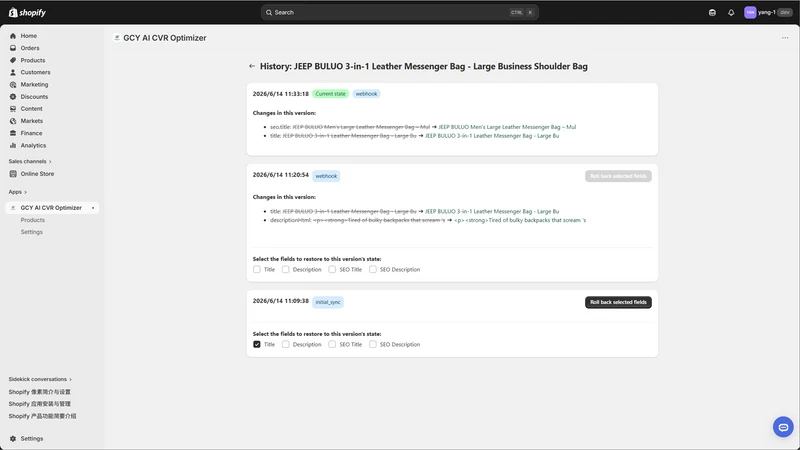Check SEO Title in the 11:20:54 version
The height and width of the screenshot is (450, 800).
click(332, 269)
